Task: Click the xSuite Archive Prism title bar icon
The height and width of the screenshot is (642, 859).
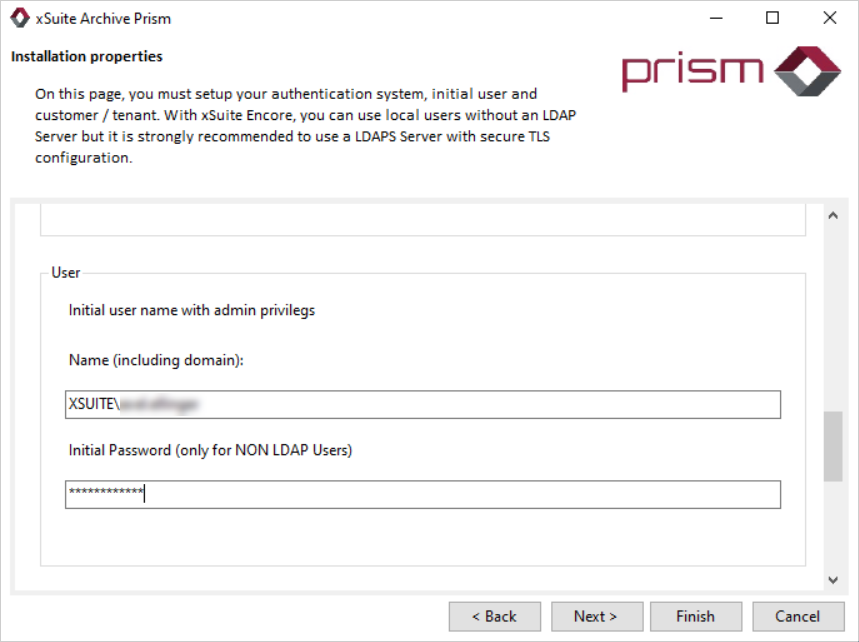Action: point(19,18)
